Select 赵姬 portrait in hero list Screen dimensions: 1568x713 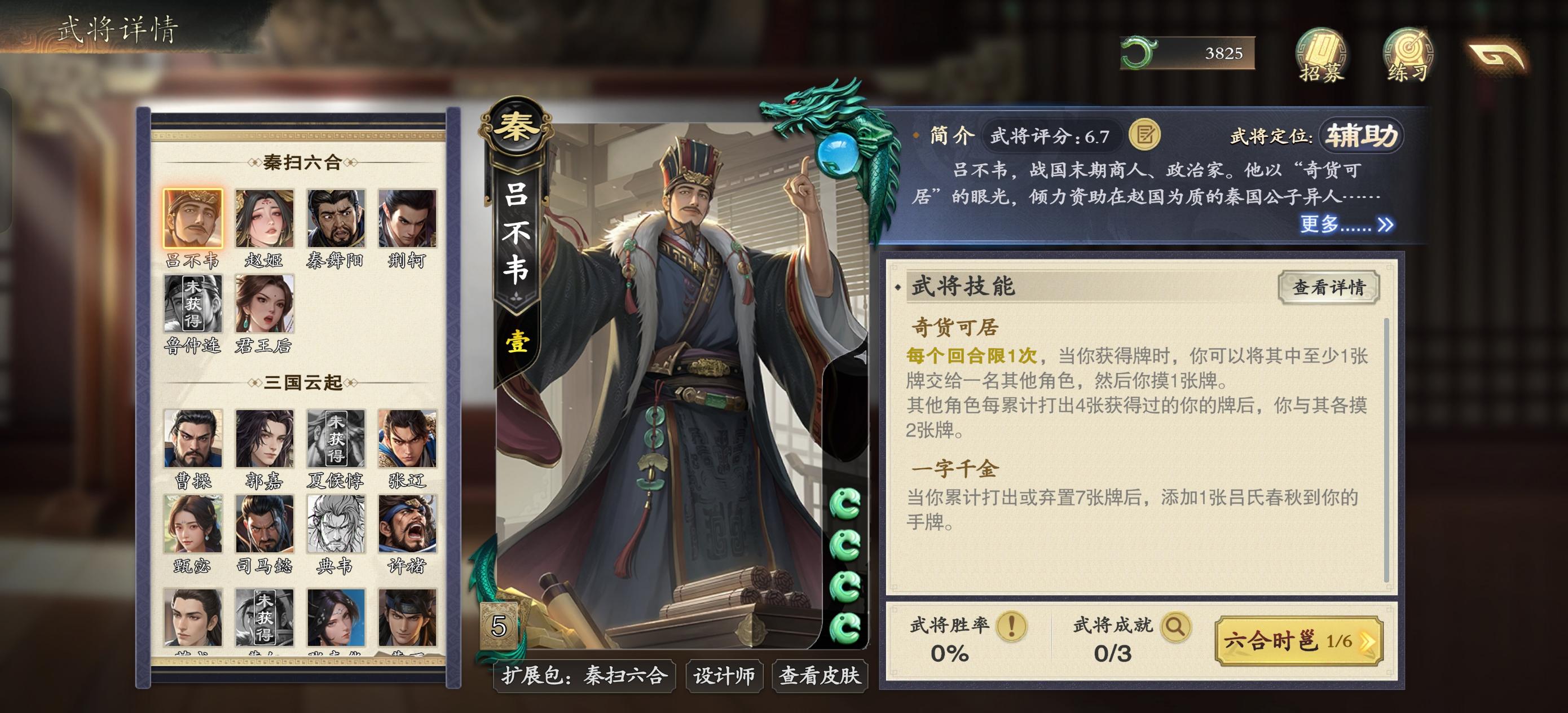[264, 218]
